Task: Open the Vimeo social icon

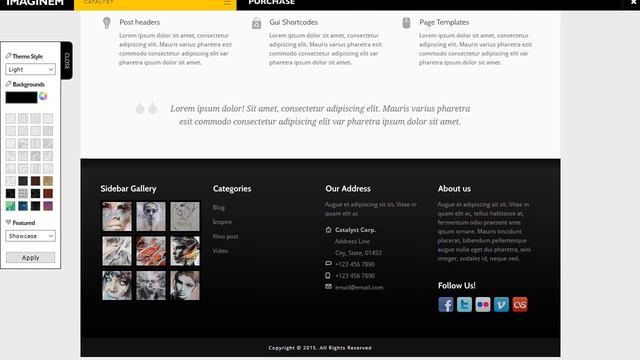Action: pyautogui.click(x=501, y=304)
